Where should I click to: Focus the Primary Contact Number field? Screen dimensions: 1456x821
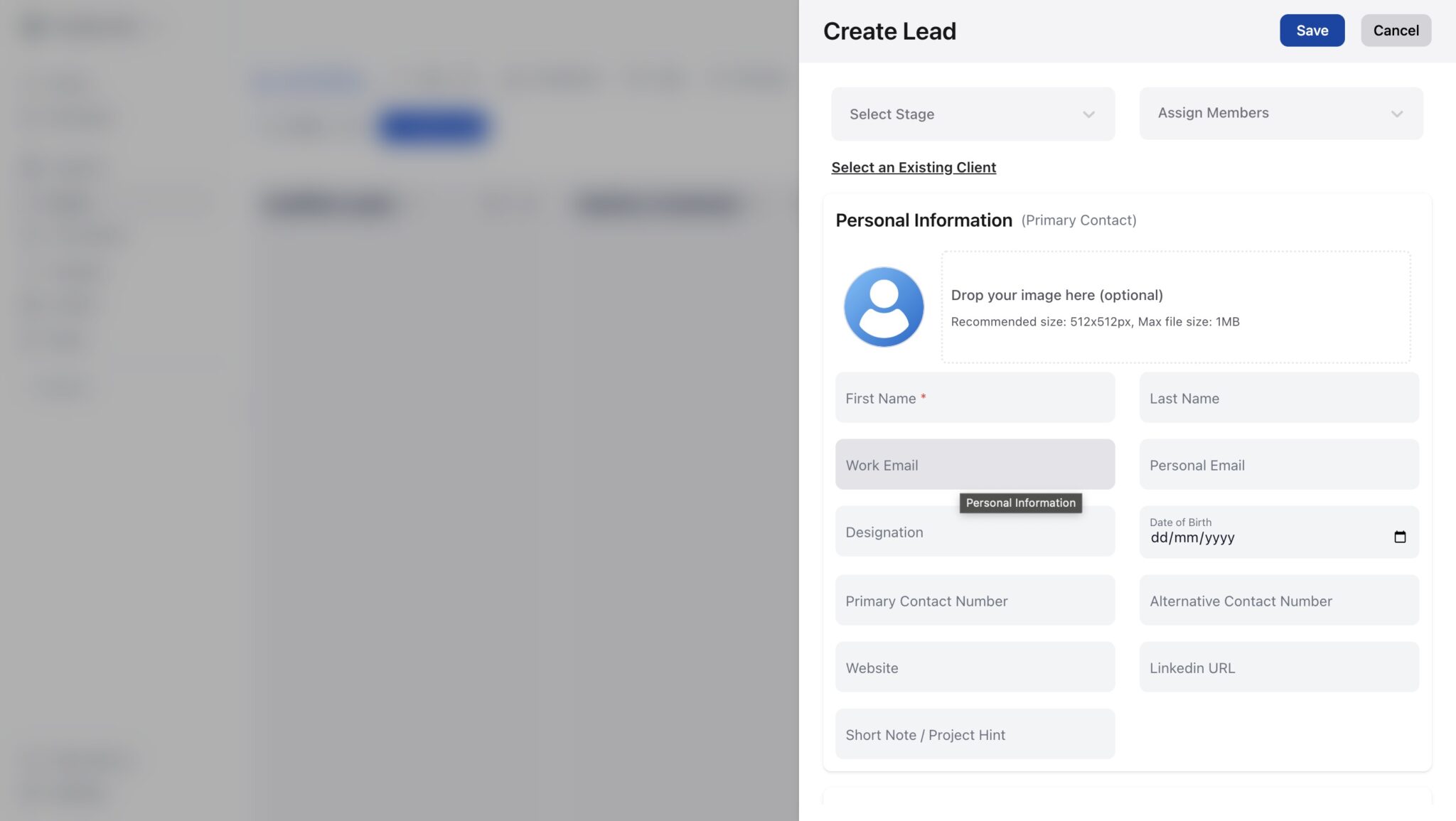point(975,601)
